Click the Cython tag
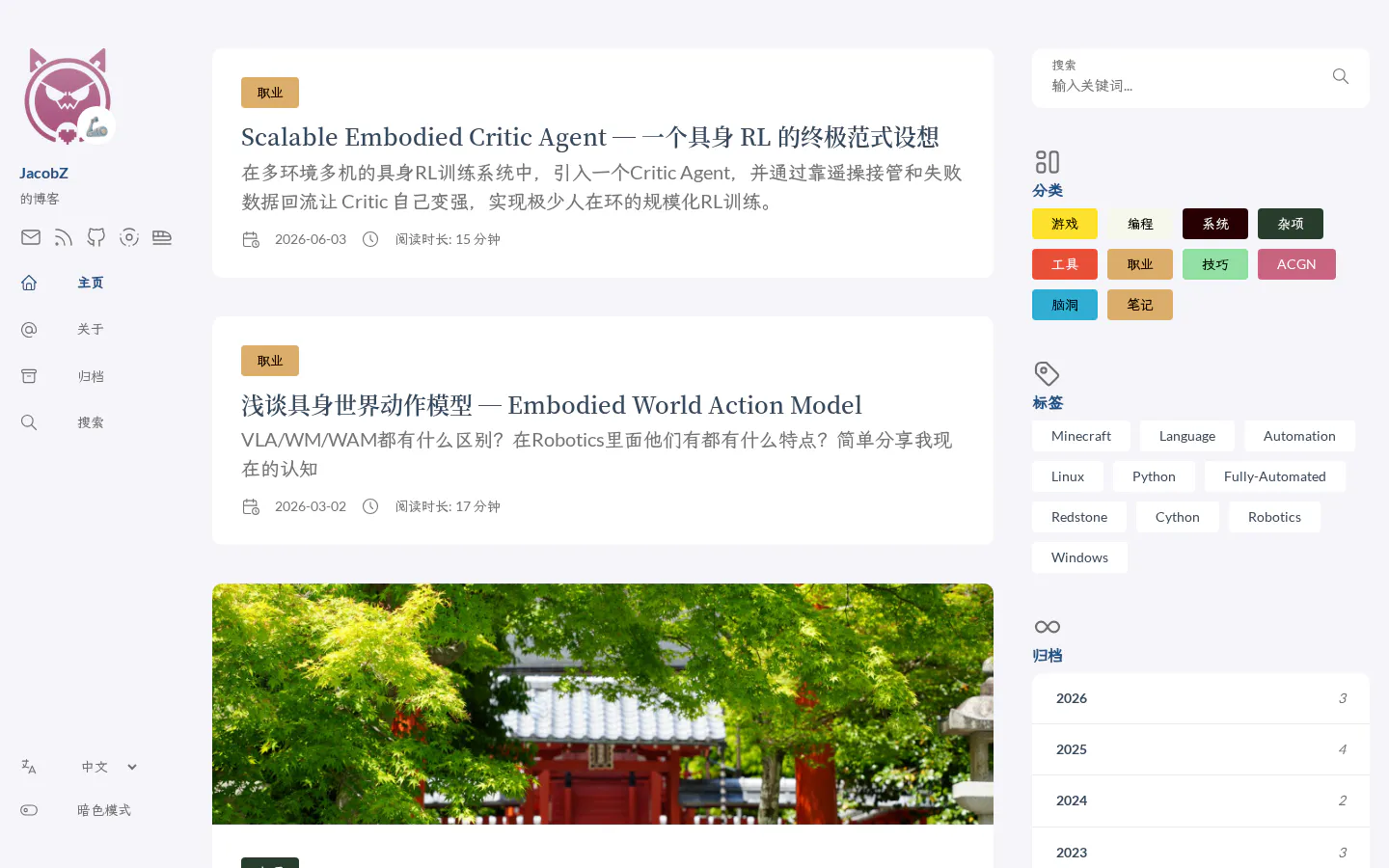Image resolution: width=1389 pixels, height=868 pixels. [1178, 517]
